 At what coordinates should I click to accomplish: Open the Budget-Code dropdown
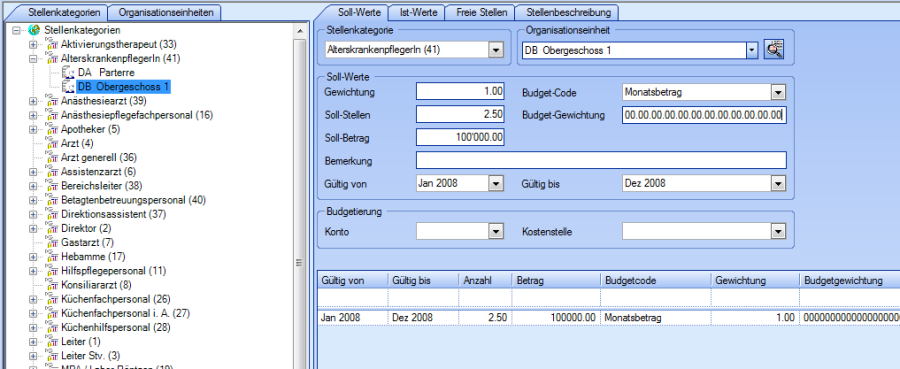coord(778,92)
